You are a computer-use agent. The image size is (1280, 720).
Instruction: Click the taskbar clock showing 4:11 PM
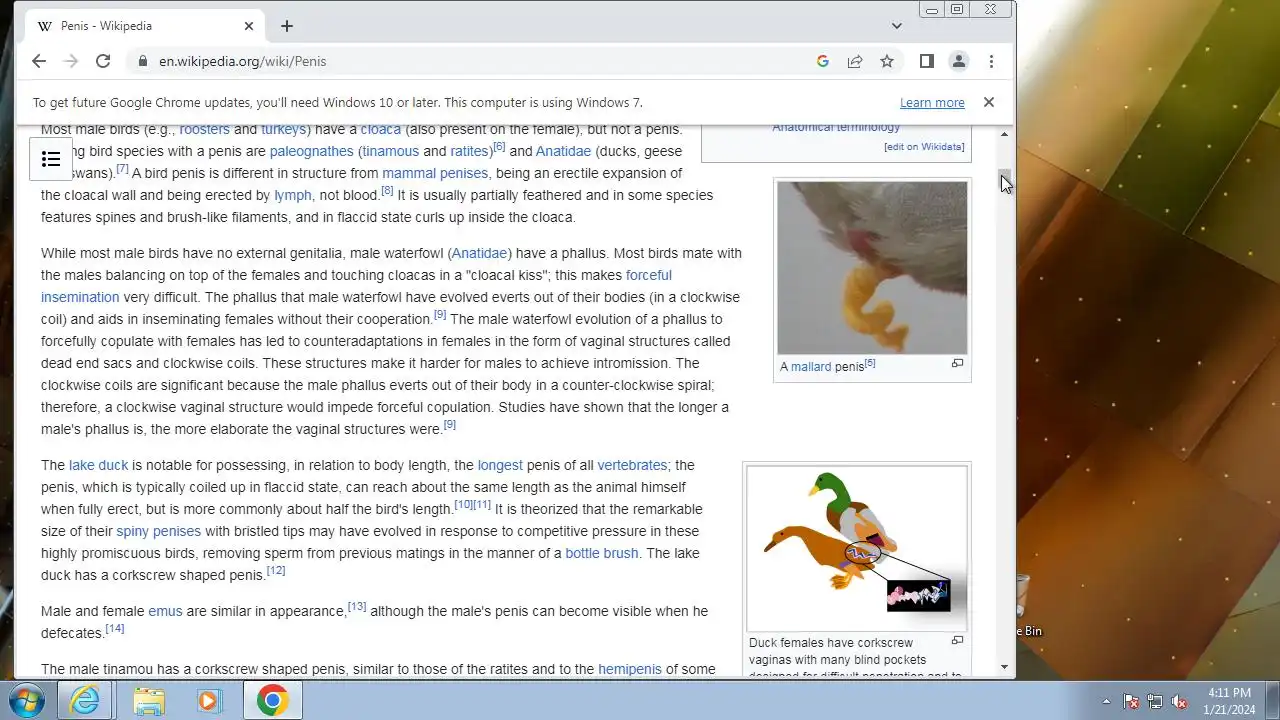click(x=1229, y=701)
